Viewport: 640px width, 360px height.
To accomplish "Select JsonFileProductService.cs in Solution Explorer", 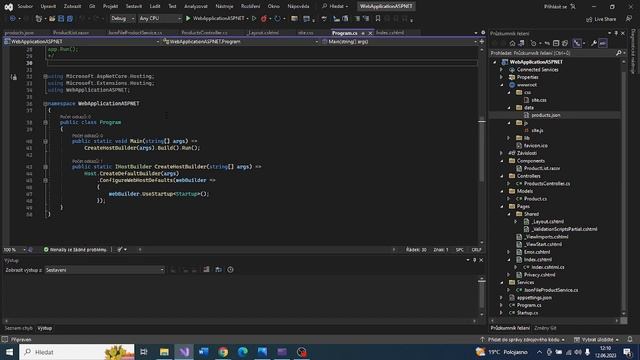I will click(x=551, y=290).
